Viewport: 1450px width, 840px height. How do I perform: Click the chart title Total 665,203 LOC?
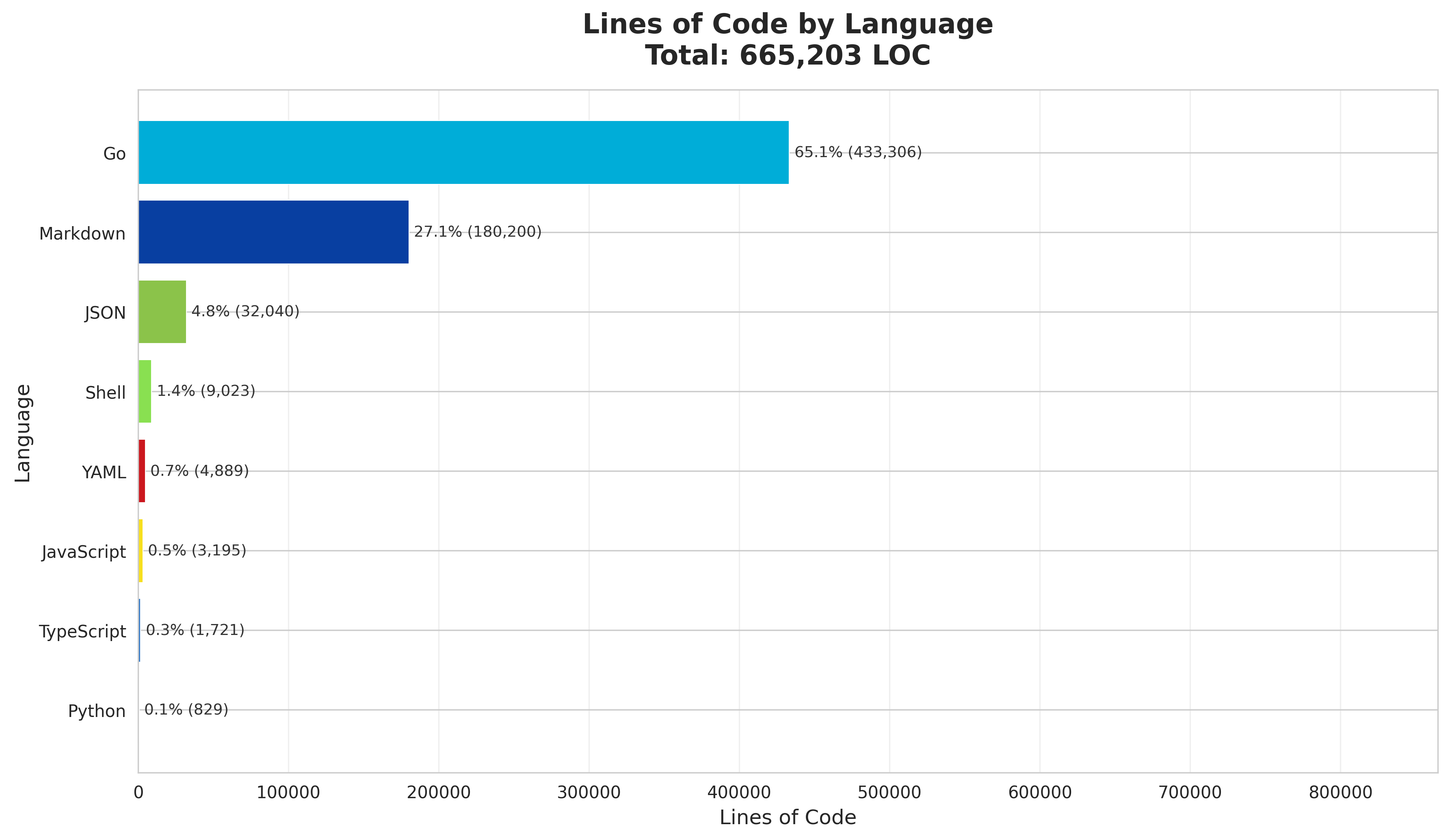(x=787, y=56)
